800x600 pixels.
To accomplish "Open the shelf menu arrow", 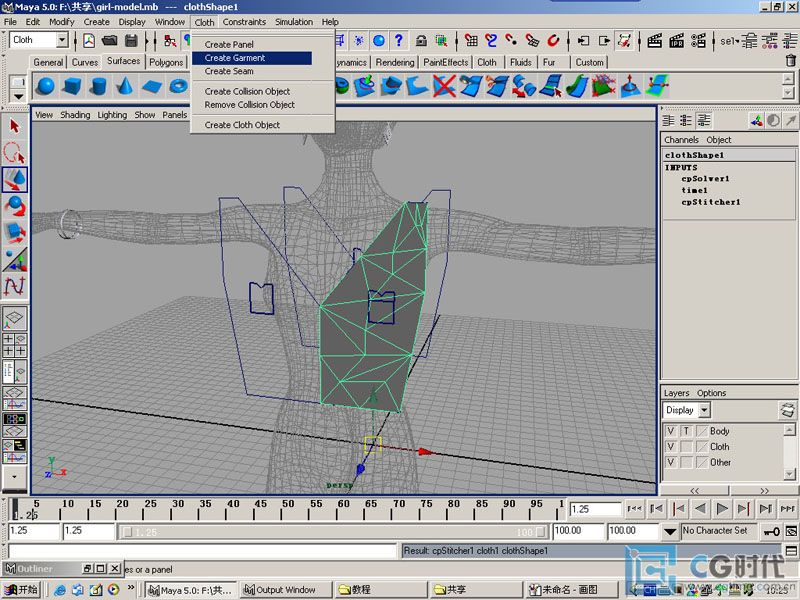I will coord(18,96).
